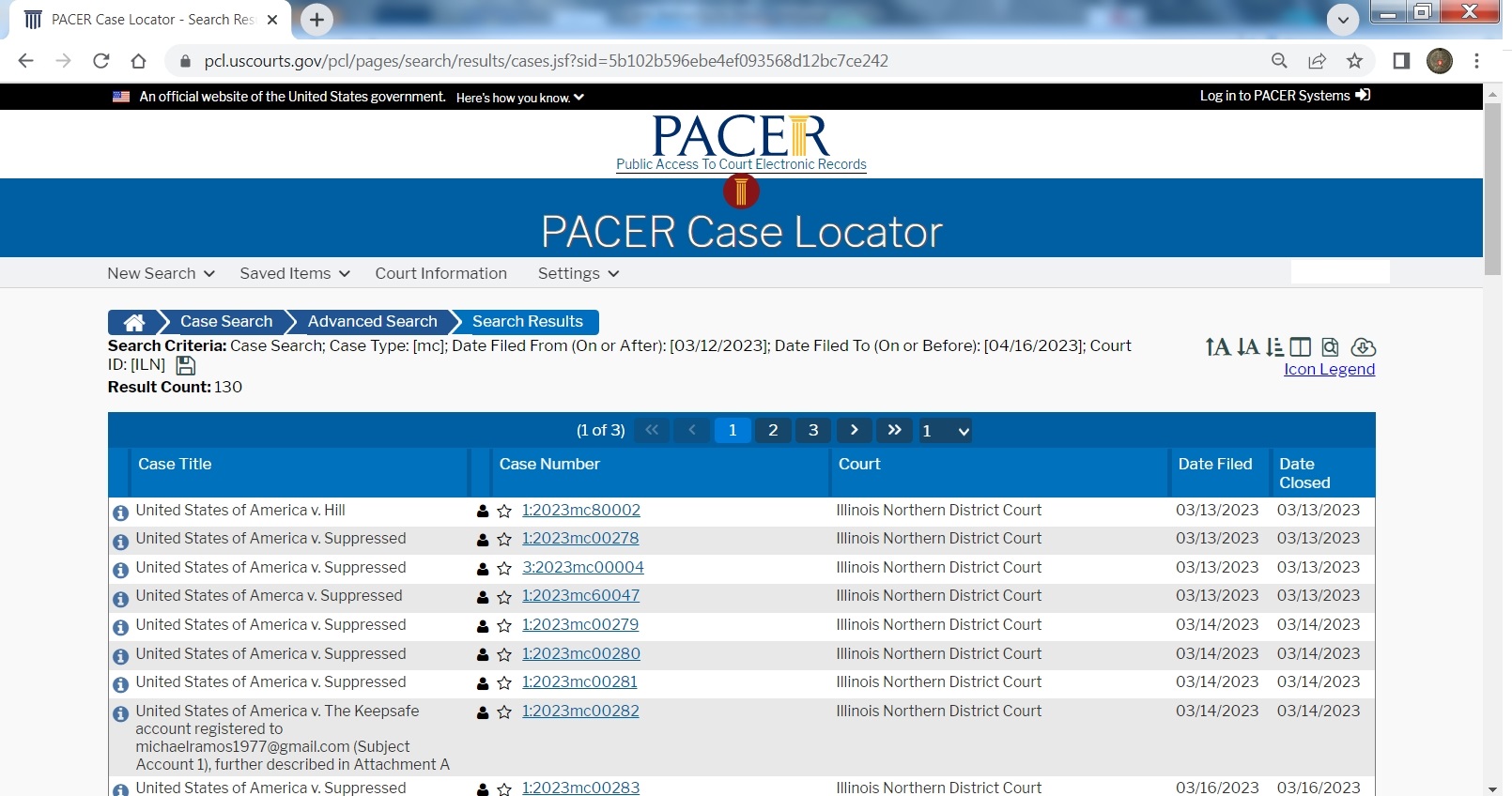Go to results page 2
Viewport: 1512px width, 796px height.
coord(773,430)
